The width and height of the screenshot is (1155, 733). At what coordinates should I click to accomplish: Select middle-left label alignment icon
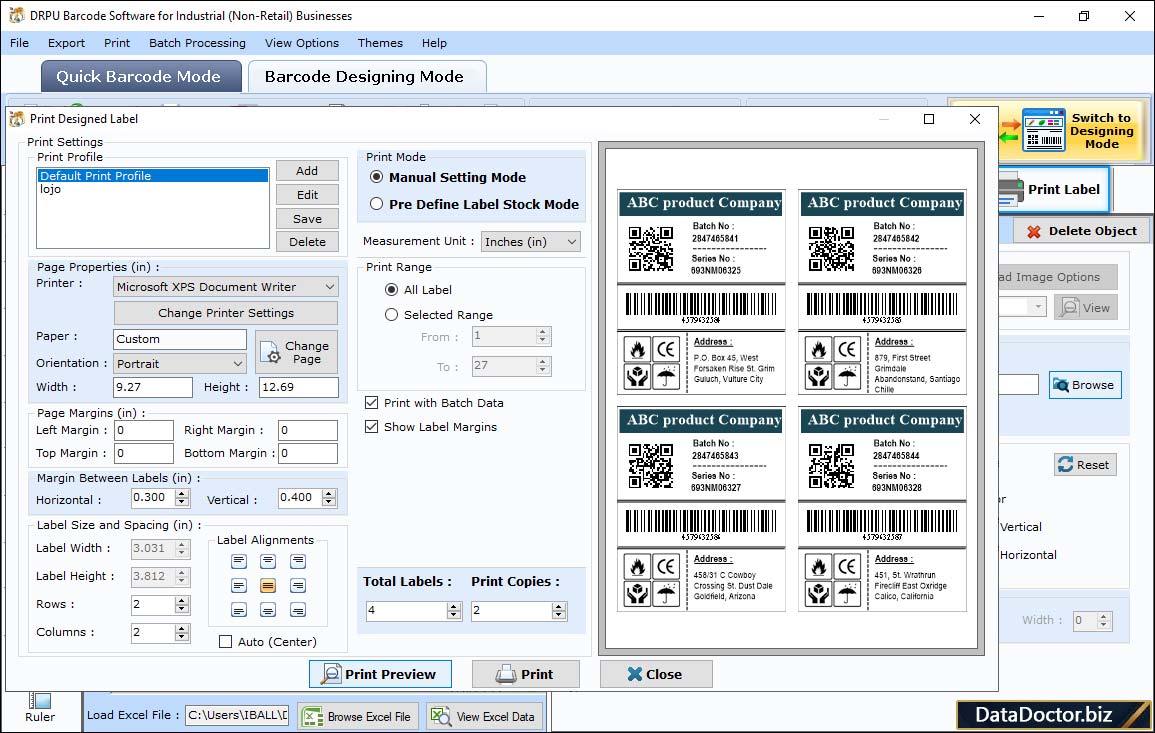239,586
